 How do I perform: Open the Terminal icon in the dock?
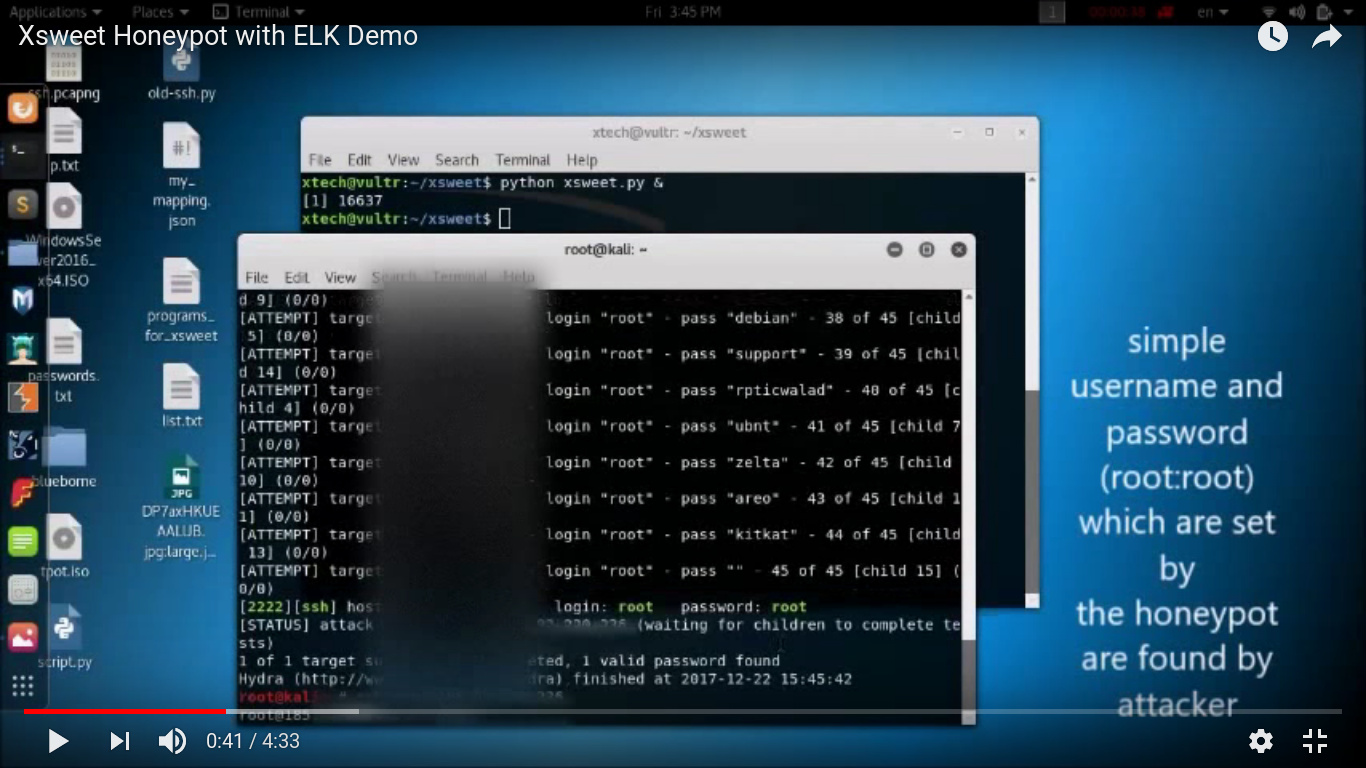click(x=22, y=154)
